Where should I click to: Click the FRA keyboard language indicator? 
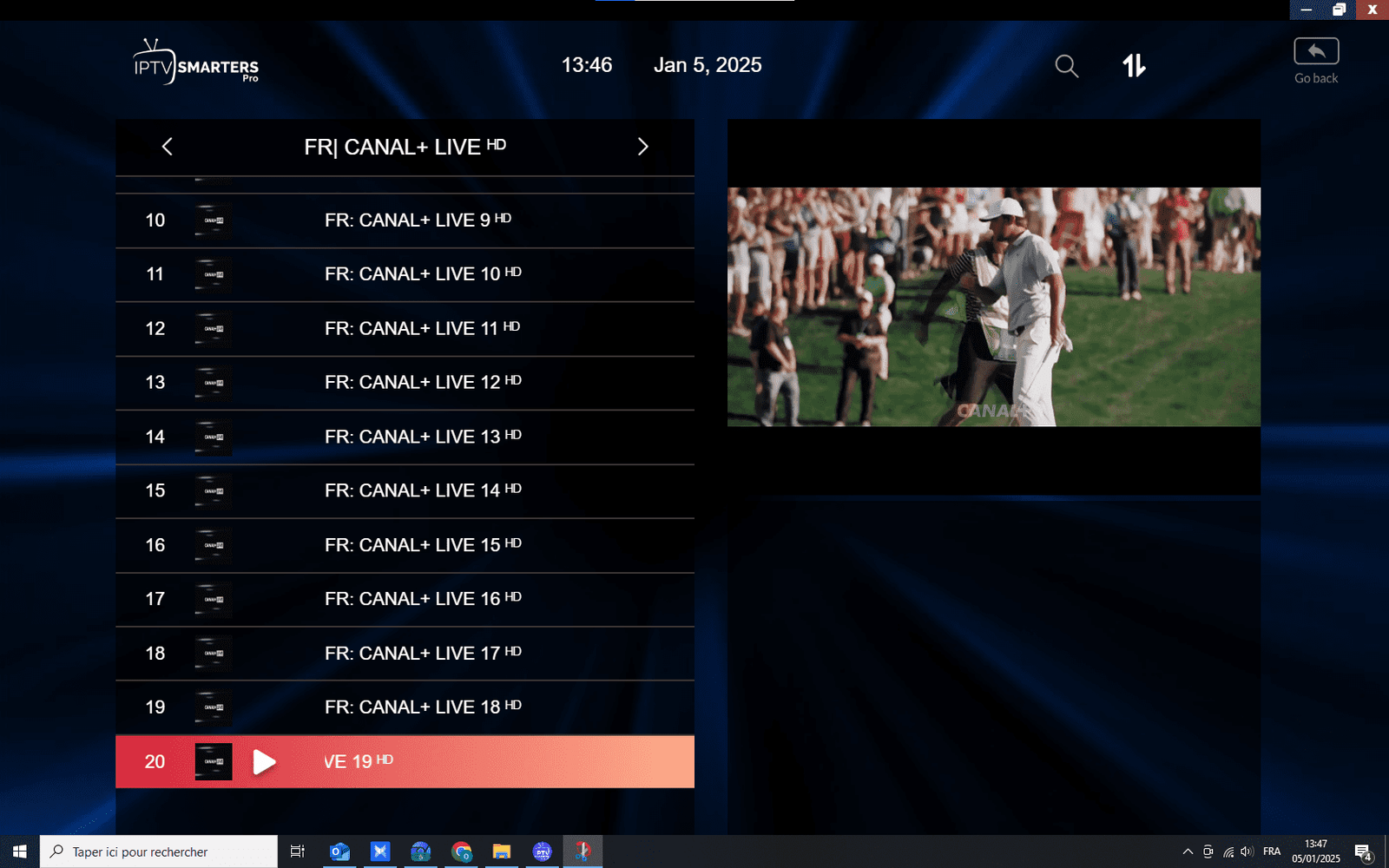tap(1272, 852)
